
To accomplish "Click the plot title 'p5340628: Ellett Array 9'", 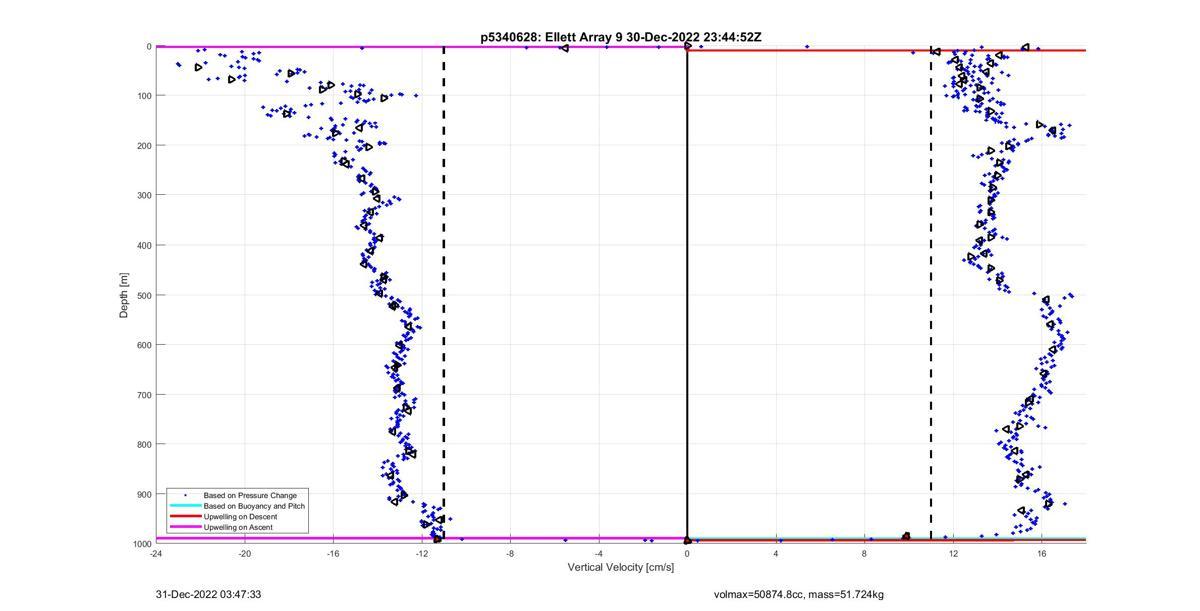I will point(552,37).
